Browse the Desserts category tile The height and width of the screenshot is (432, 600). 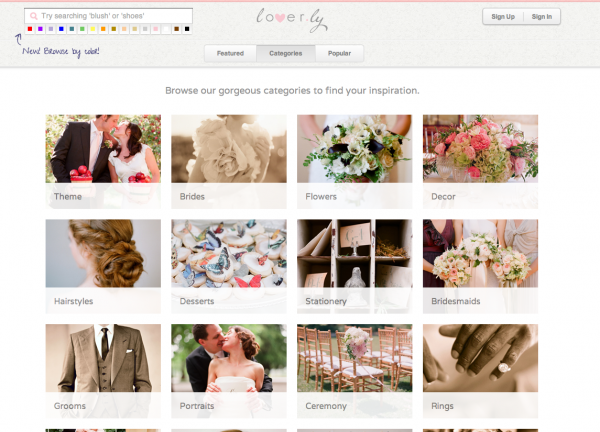pyautogui.click(x=228, y=266)
